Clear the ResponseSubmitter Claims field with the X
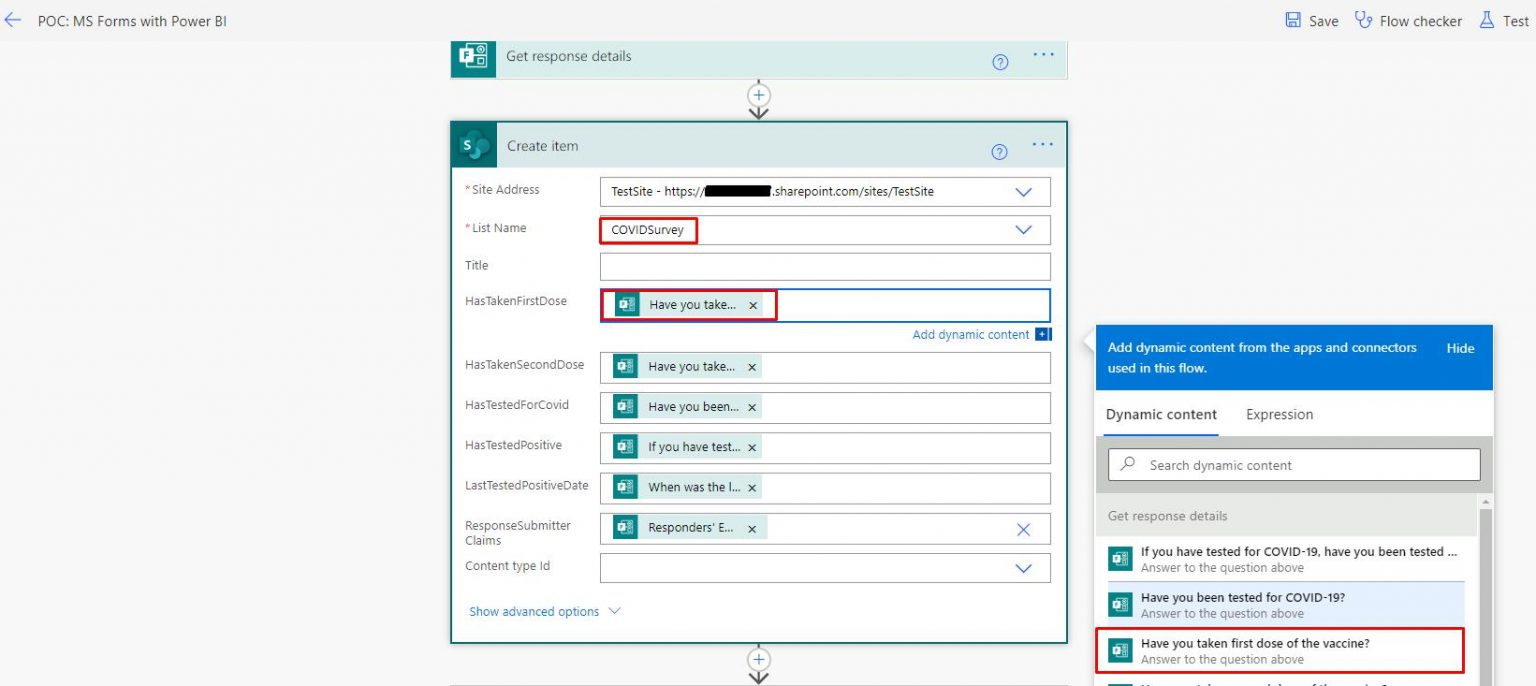This screenshot has width=1536, height=686. pos(1023,528)
